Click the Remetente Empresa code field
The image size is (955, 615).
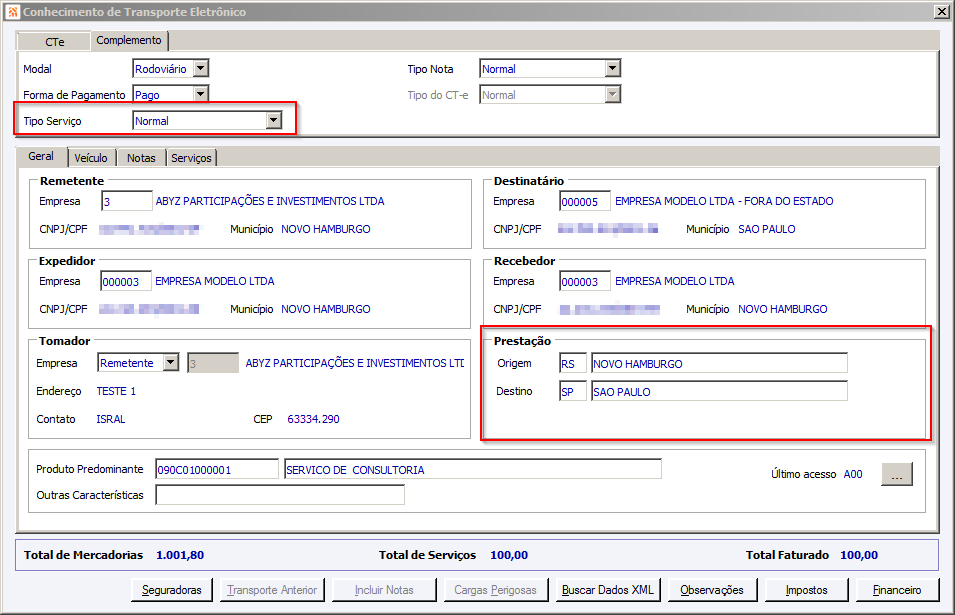pyautogui.click(x=127, y=202)
